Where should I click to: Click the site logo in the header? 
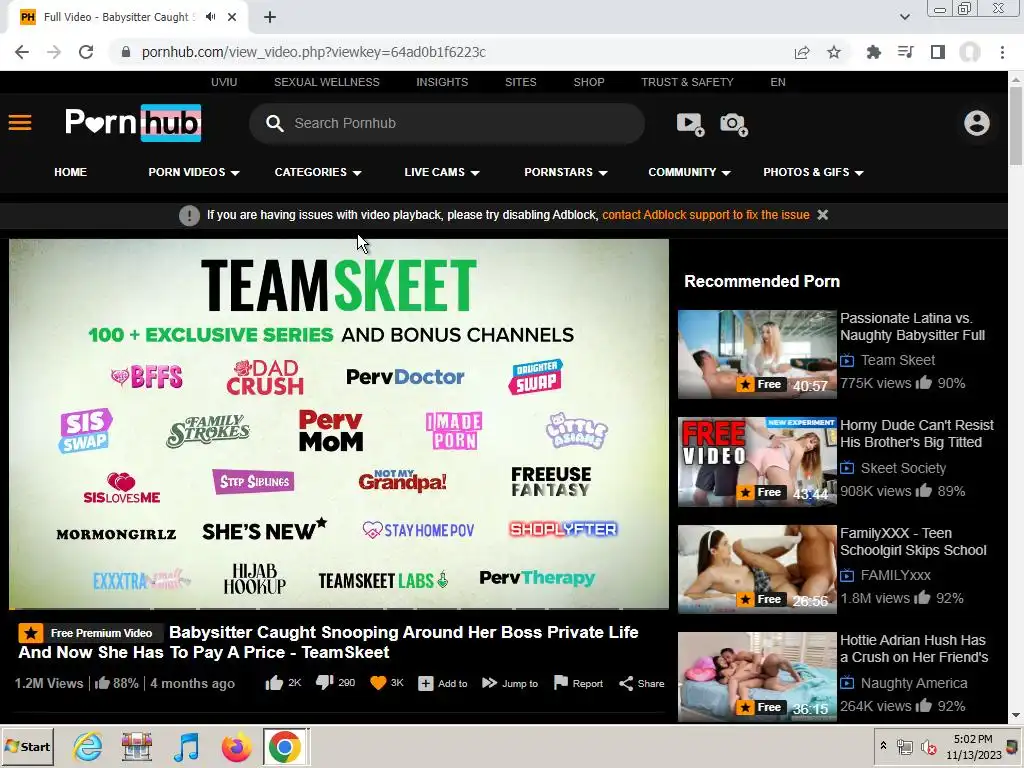tap(133, 123)
